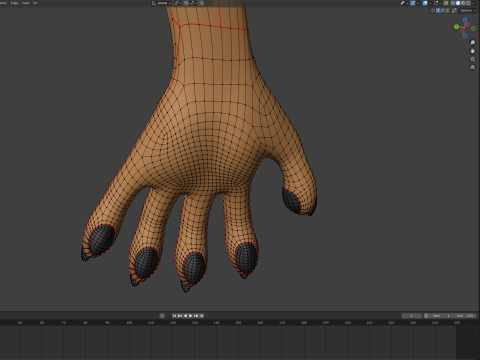Jump to timeline start frame
This screenshot has width=480, height=360.
[x=174, y=316]
